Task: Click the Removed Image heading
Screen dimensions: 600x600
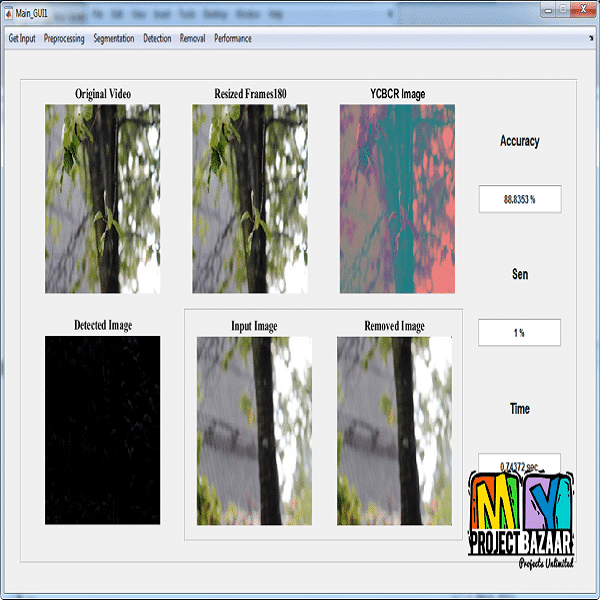Action: 395,326
